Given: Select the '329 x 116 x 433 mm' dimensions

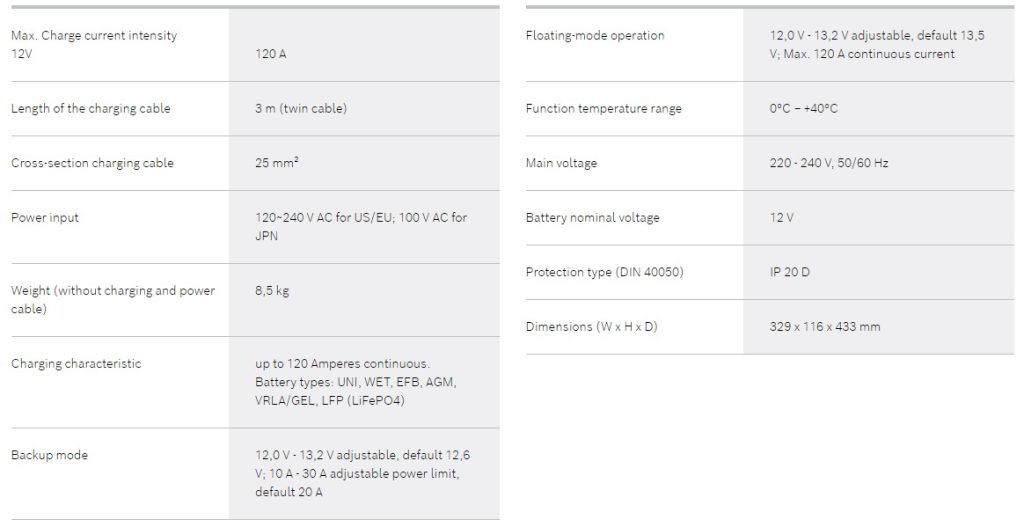Looking at the screenshot, I should tap(824, 327).
